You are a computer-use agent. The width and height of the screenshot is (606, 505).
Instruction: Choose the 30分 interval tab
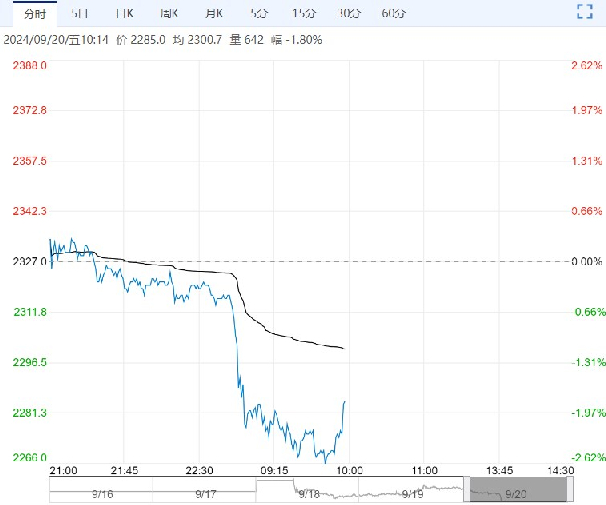tap(349, 13)
